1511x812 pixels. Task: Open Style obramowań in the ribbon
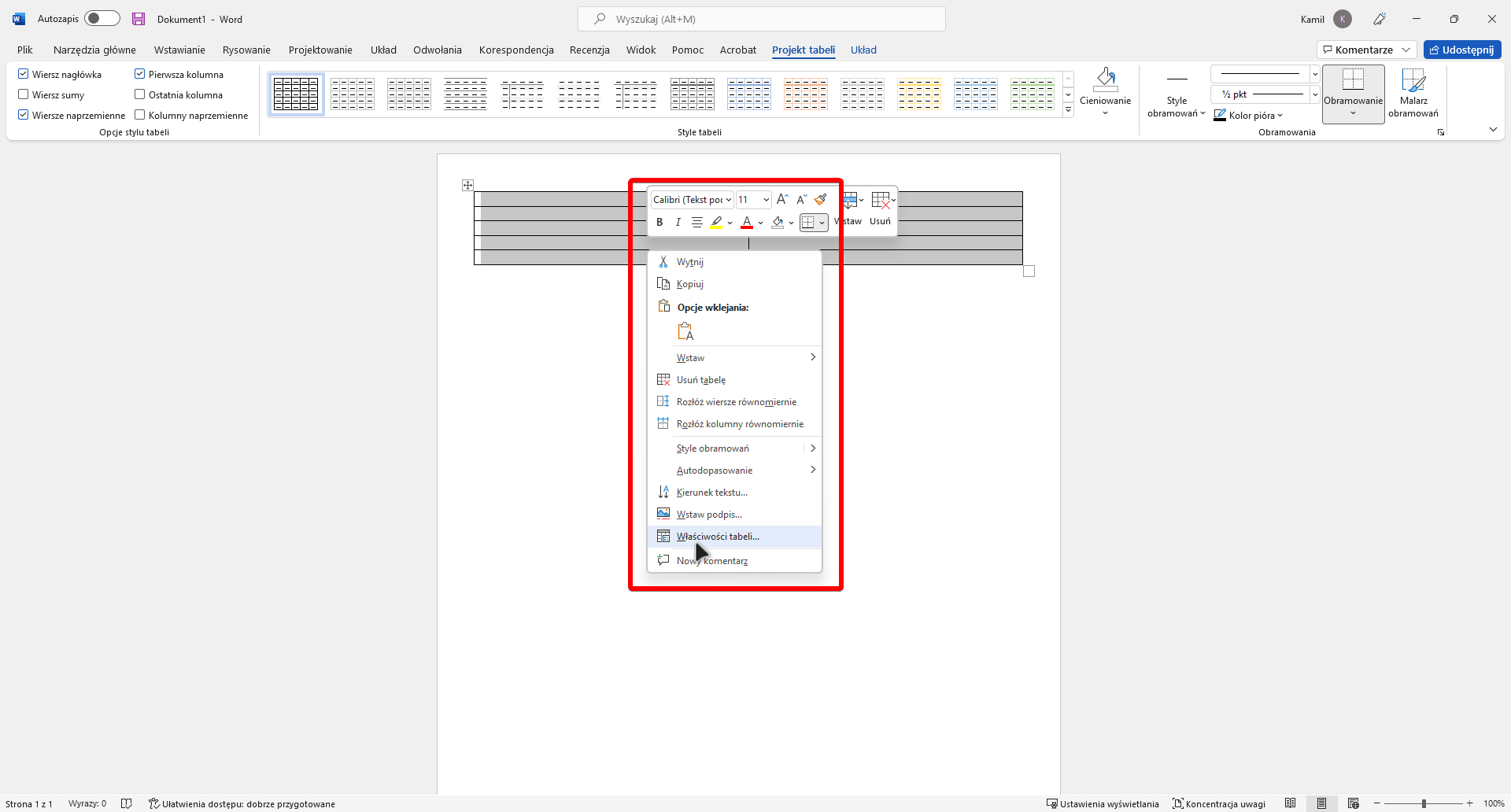1176,94
